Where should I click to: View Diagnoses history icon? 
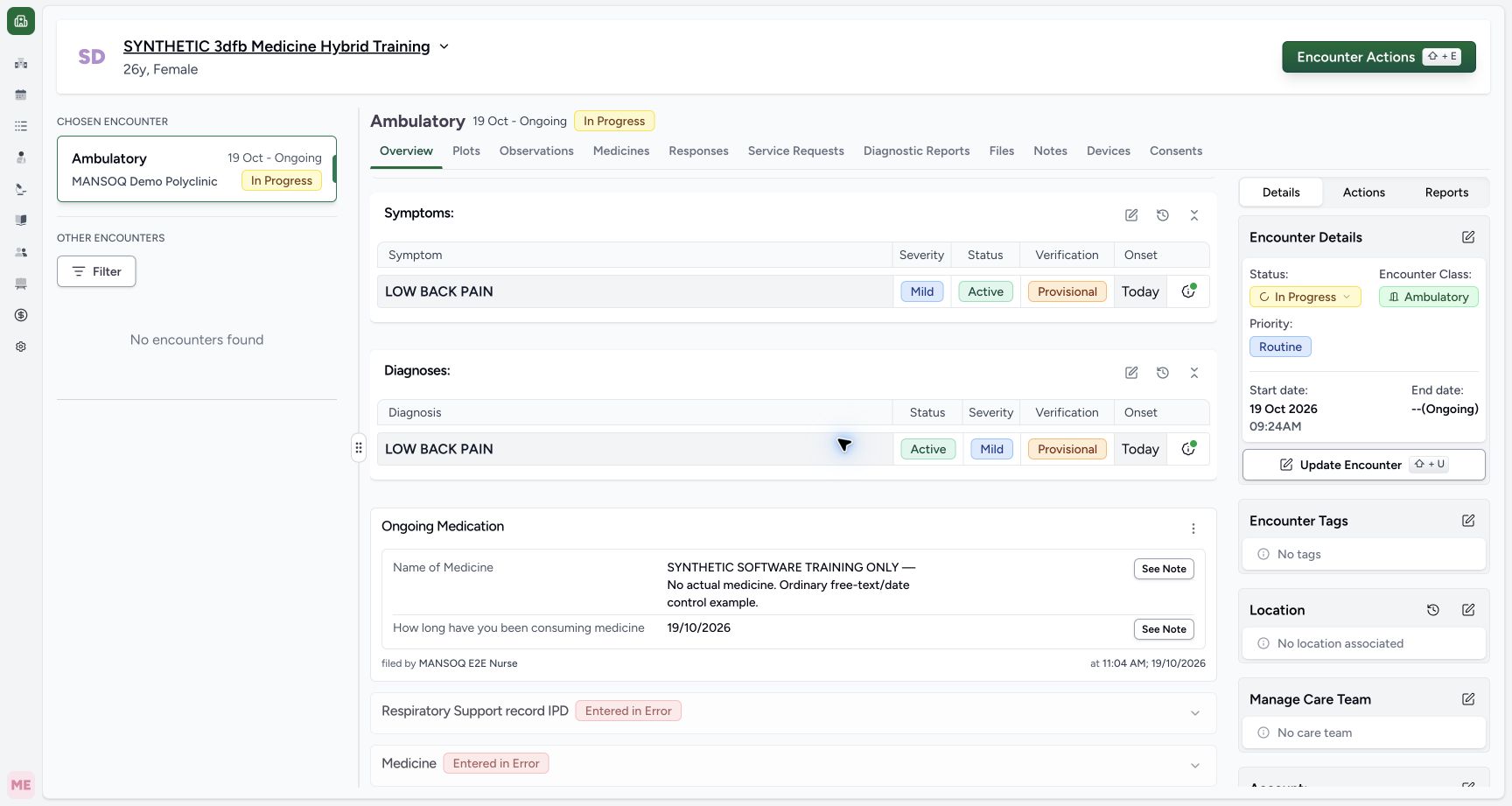coord(1163,373)
